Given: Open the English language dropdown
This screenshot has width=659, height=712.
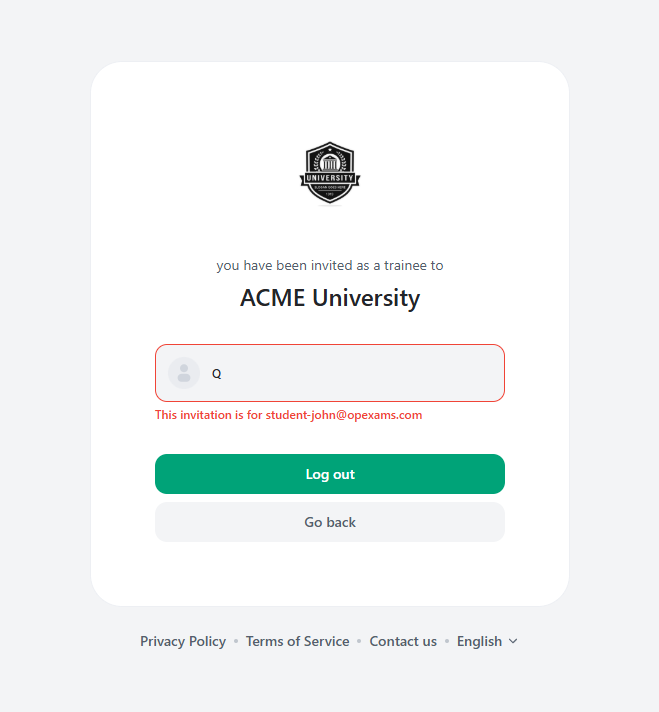Looking at the screenshot, I should coord(480,642).
